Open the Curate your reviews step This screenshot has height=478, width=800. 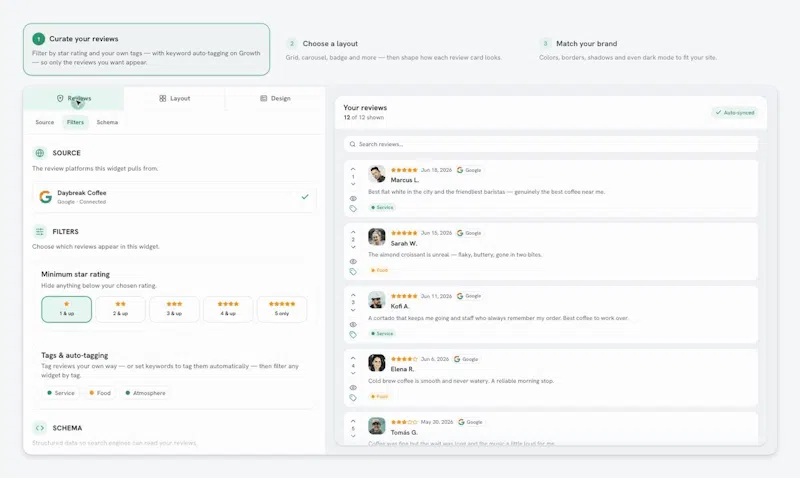tap(146, 49)
